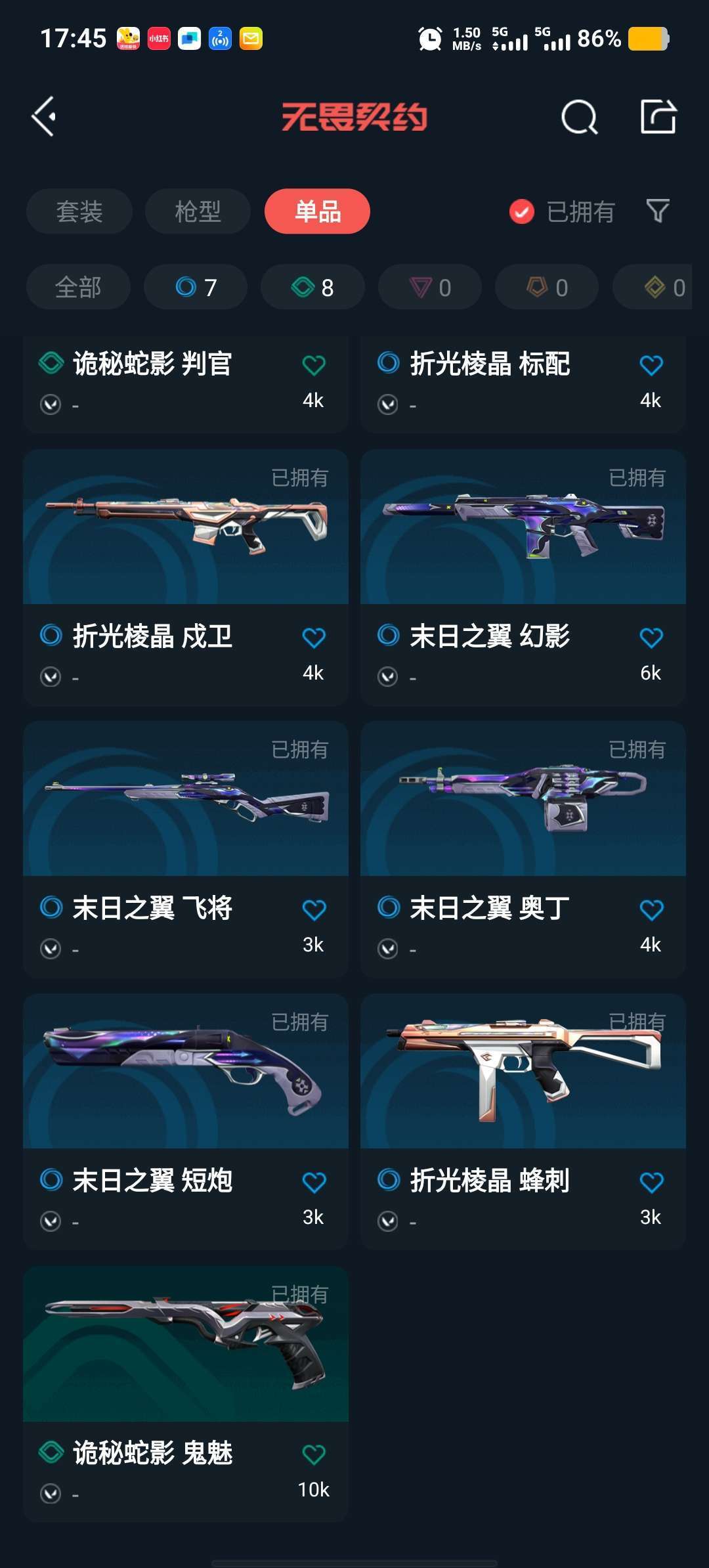
Task: Favorite 末日之翼 幻影 with heart icon
Action: [651, 638]
